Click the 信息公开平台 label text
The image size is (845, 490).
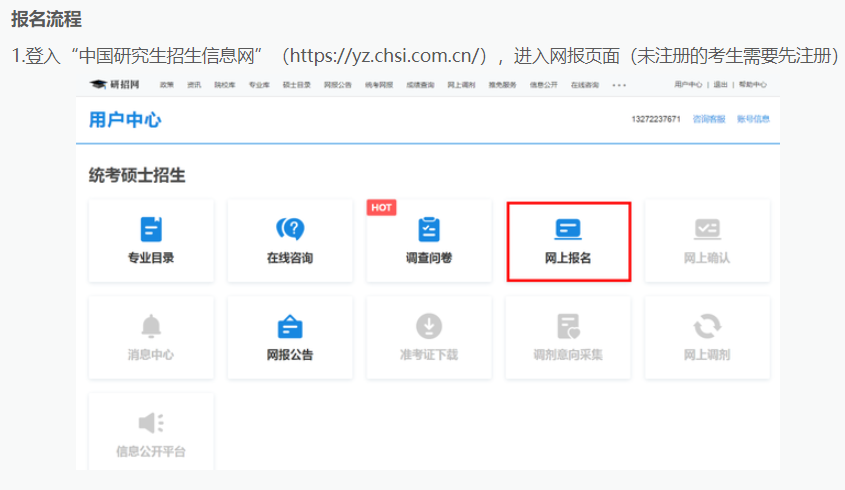coord(151,452)
